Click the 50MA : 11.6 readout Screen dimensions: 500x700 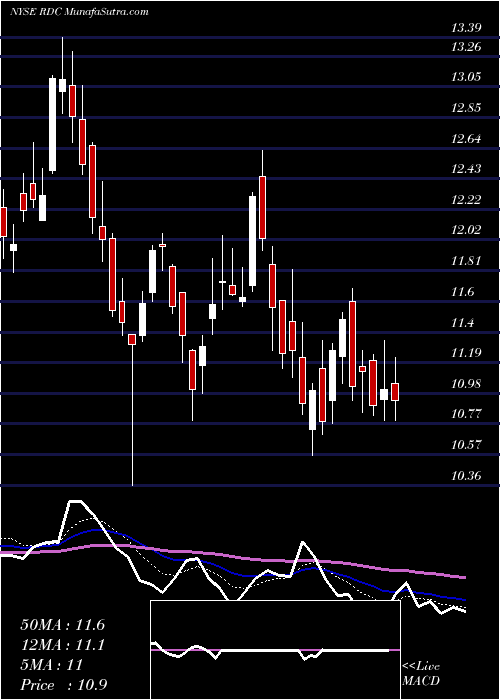(62, 625)
